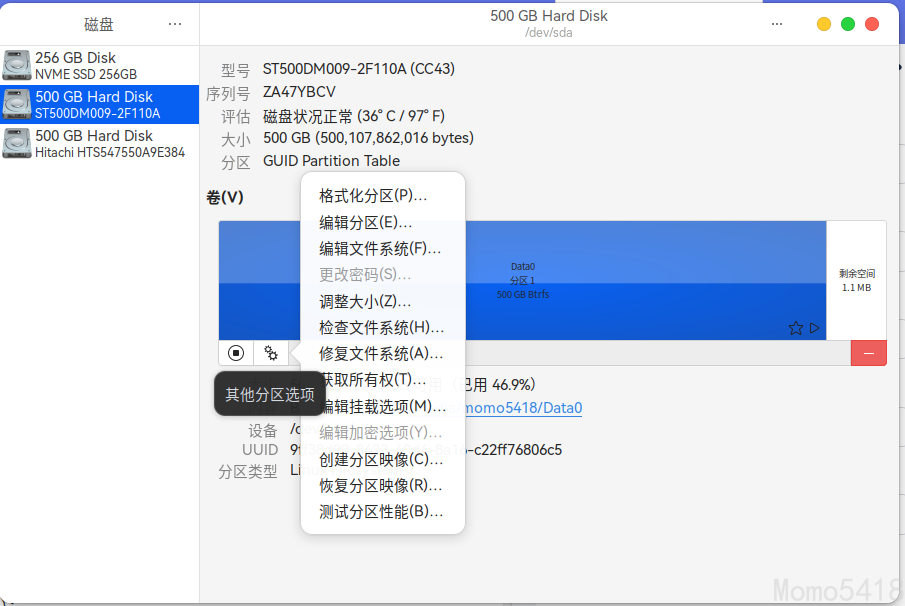Screen dimensions: 905x606
Task: Click the red minus delete partition button
Action: point(868,353)
